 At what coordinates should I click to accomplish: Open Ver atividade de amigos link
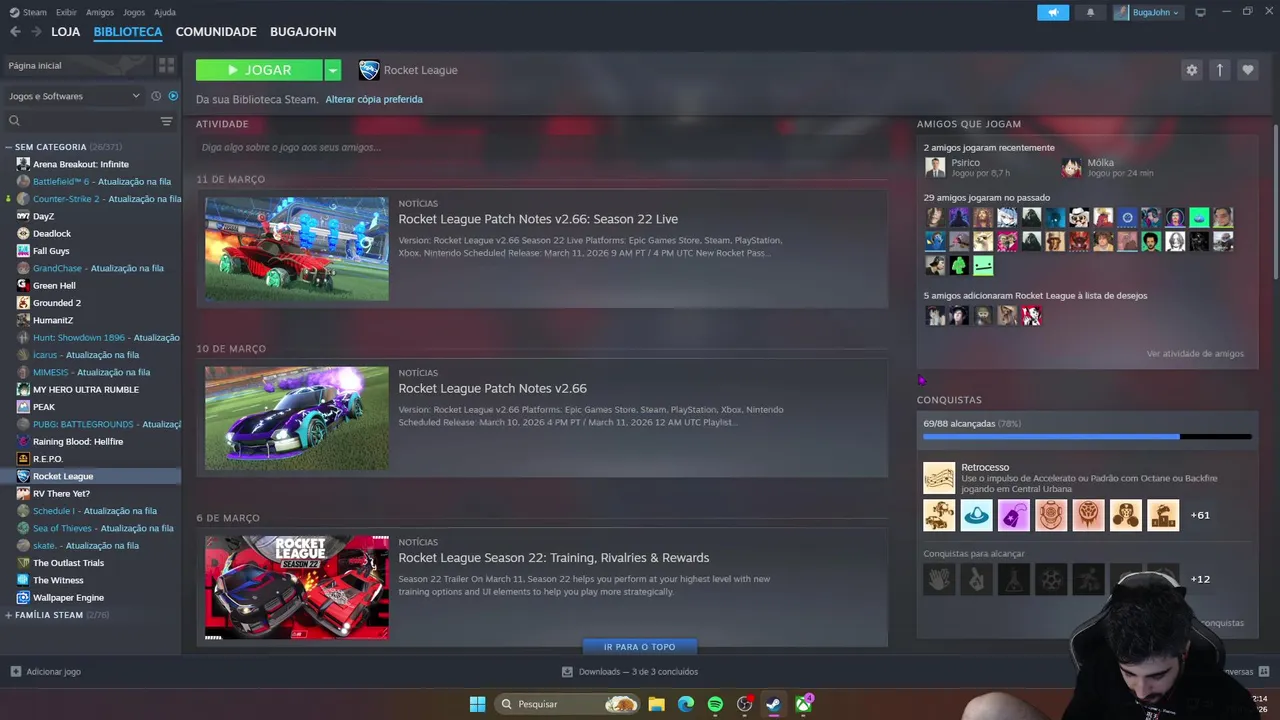tap(1195, 354)
